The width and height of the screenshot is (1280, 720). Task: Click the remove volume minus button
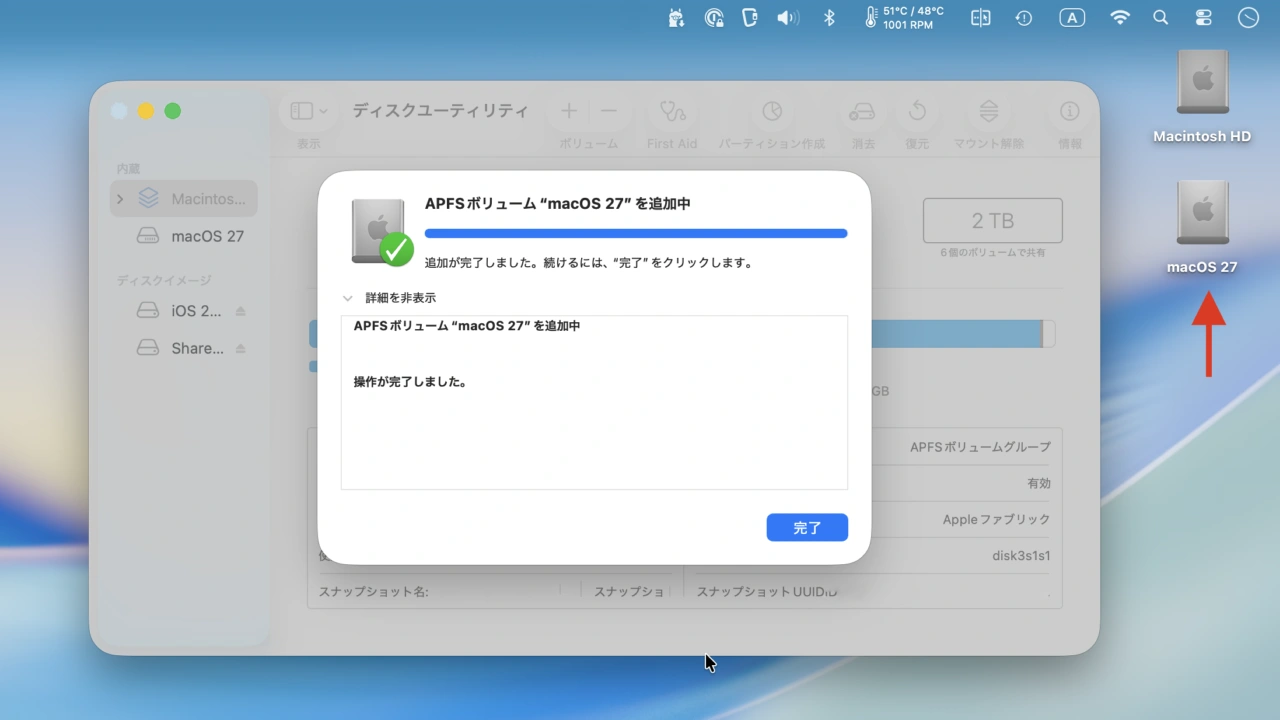coord(608,111)
